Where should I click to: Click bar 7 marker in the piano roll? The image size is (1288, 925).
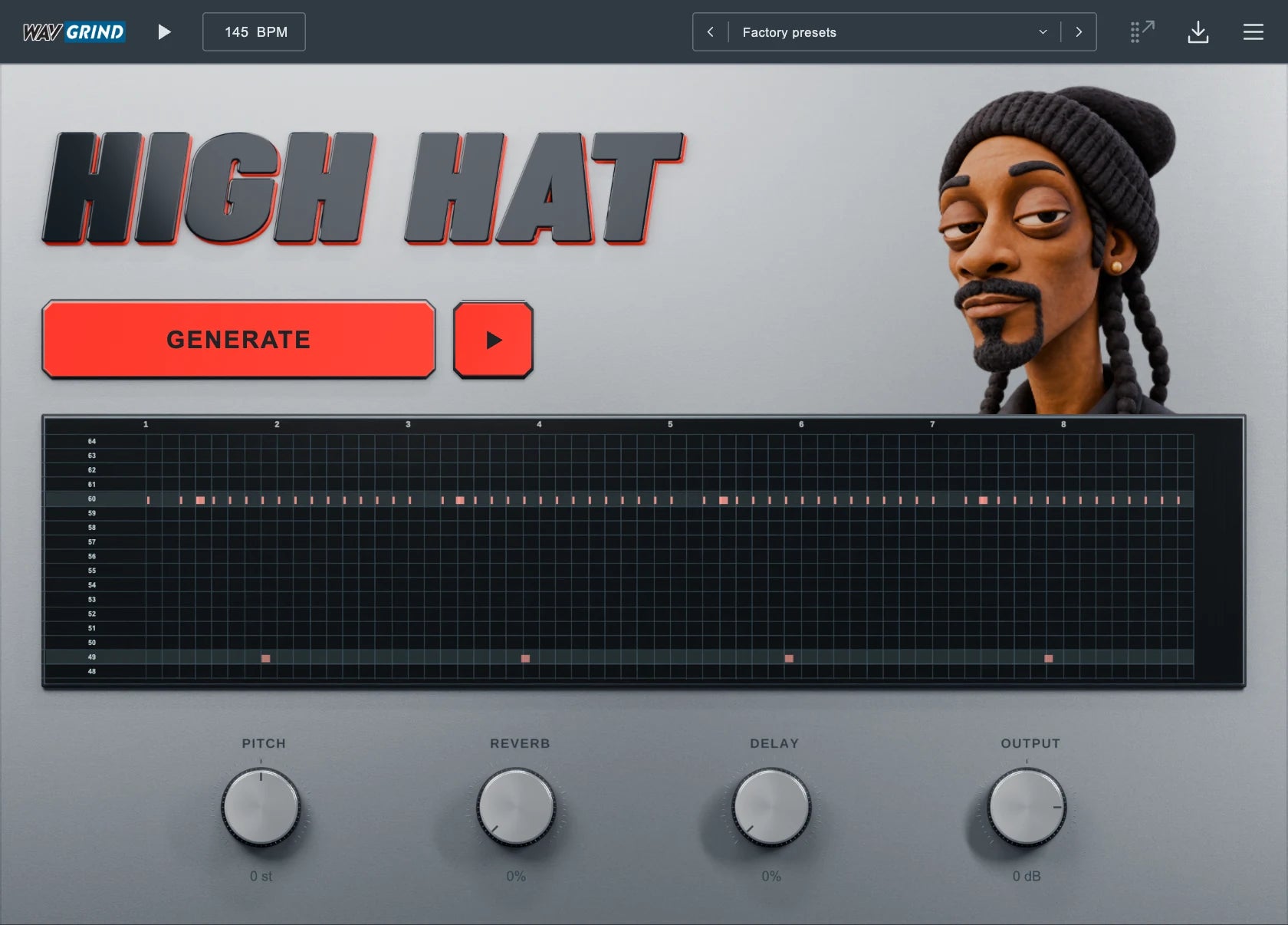coord(932,424)
